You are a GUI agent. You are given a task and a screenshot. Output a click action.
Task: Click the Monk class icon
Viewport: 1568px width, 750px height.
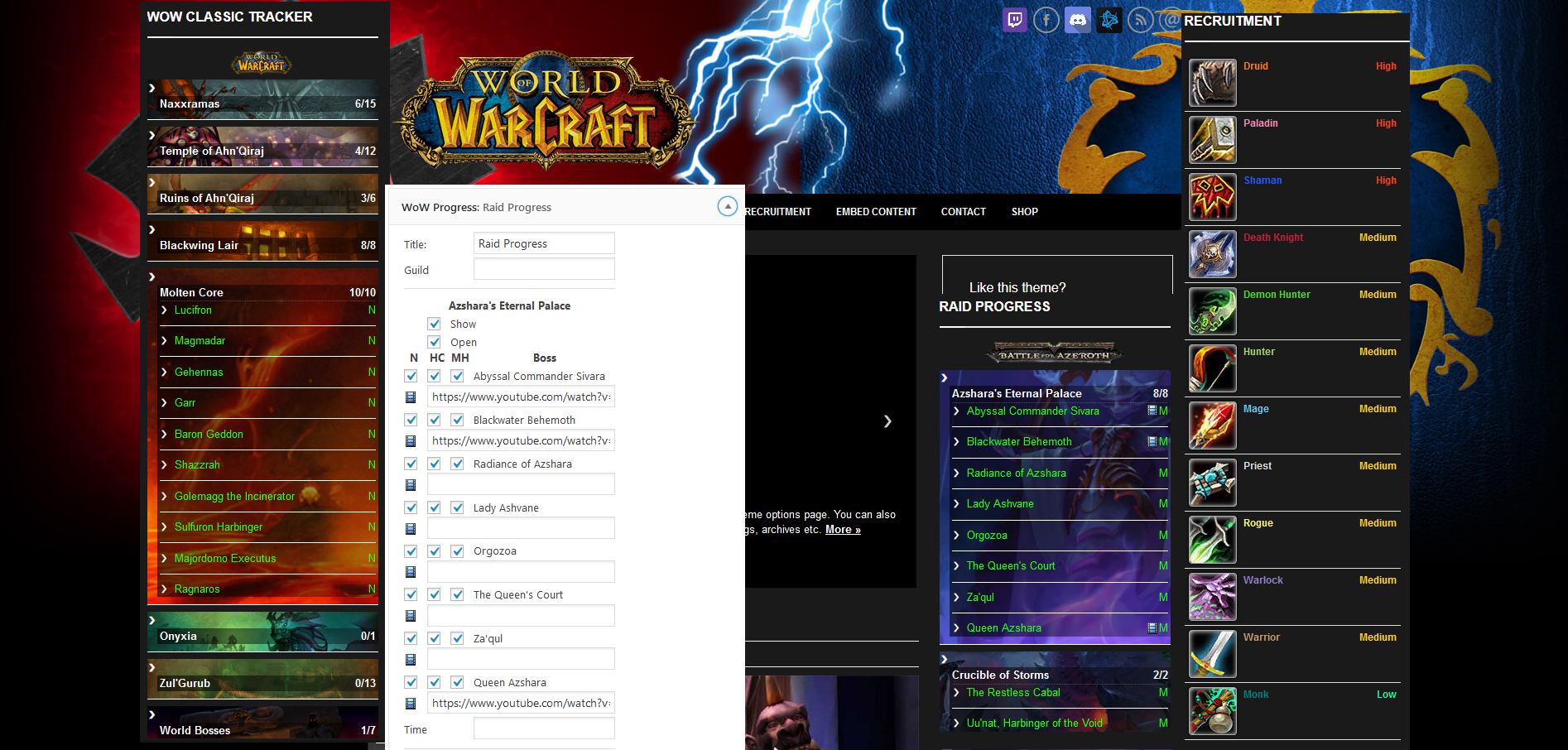click(1213, 711)
